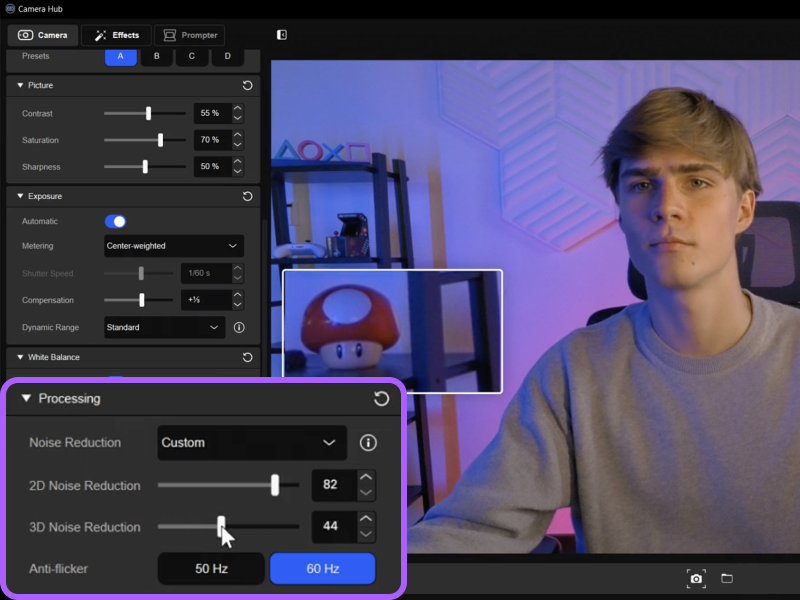This screenshot has height=600, width=800.
Task: Collapse the White Balance section
Action: tap(20, 357)
